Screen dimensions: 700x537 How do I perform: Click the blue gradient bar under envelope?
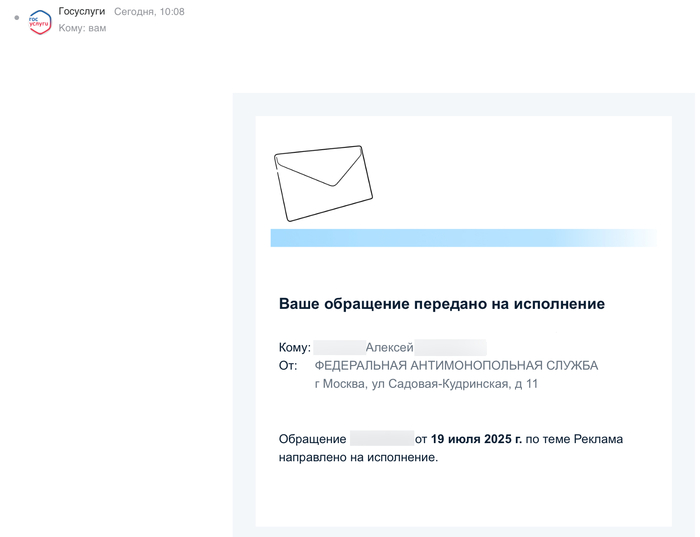pos(462,237)
